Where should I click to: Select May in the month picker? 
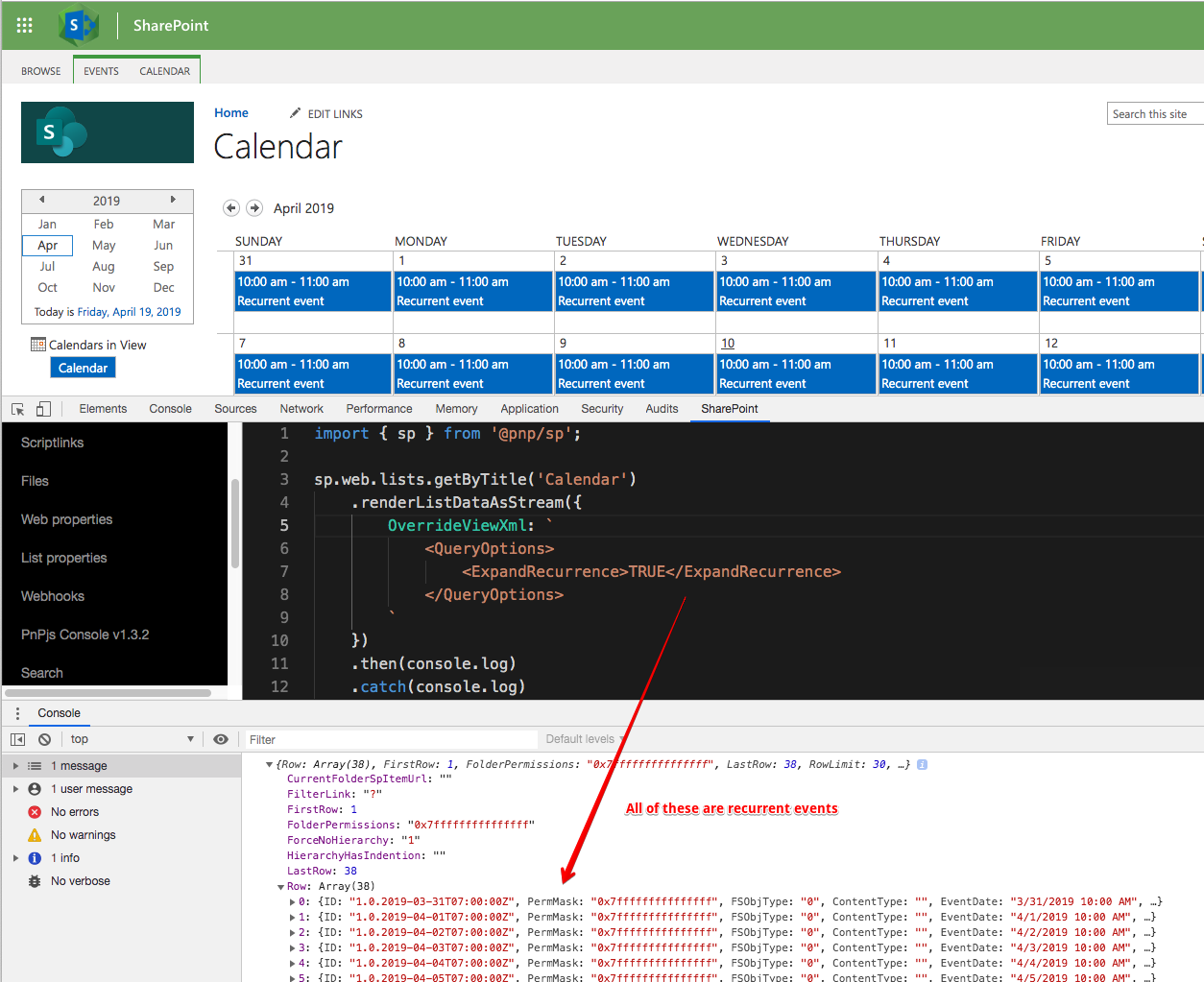[104, 246]
